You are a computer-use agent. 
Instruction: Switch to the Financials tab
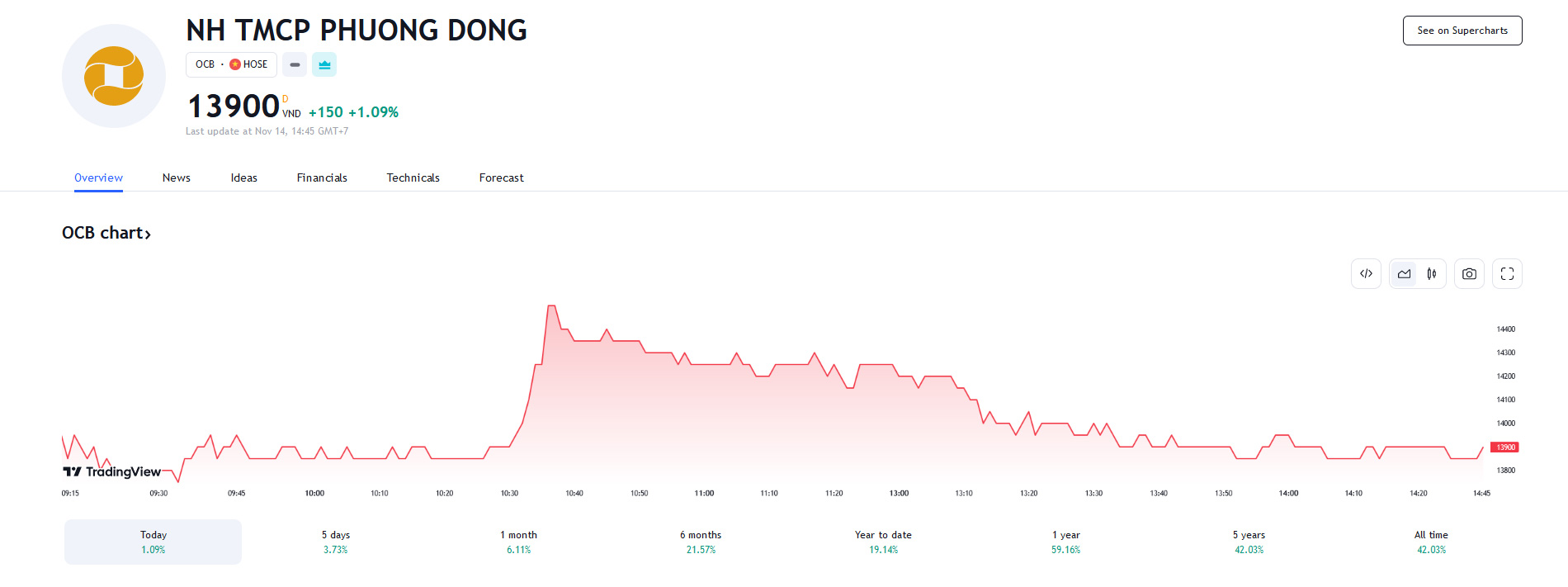tap(322, 178)
